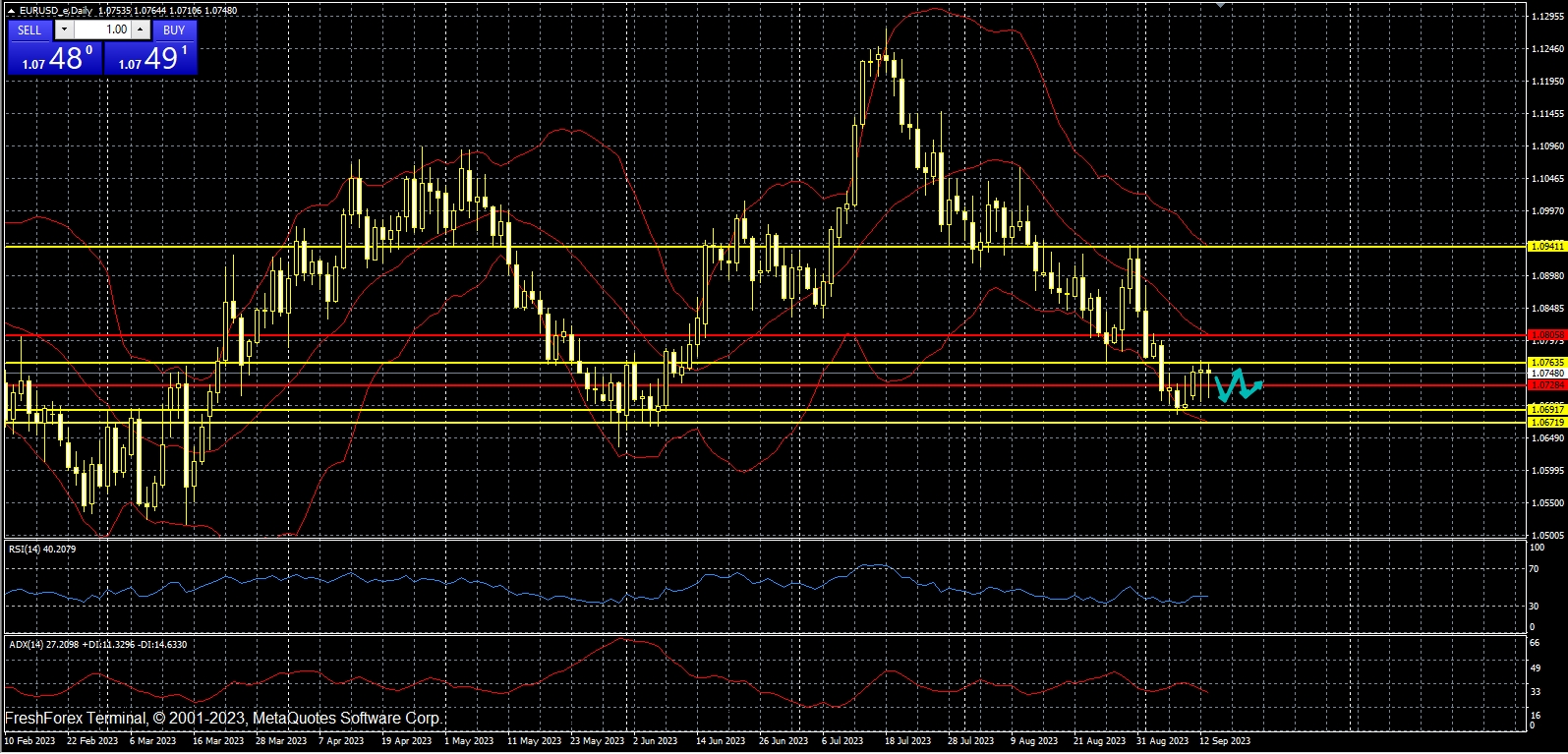Click the 1.07491 buy price tile
Screen dimensions: 1568x754
pyautogui.click(x=150, y=58)
